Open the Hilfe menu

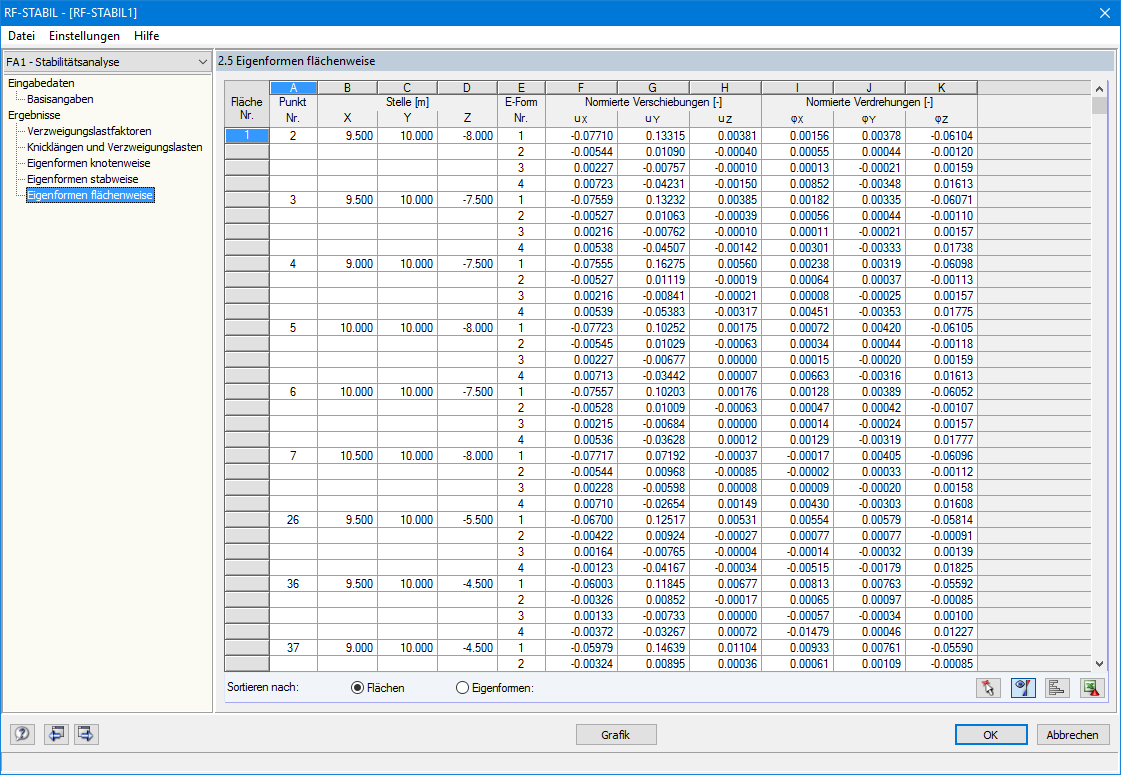(147, 36)
